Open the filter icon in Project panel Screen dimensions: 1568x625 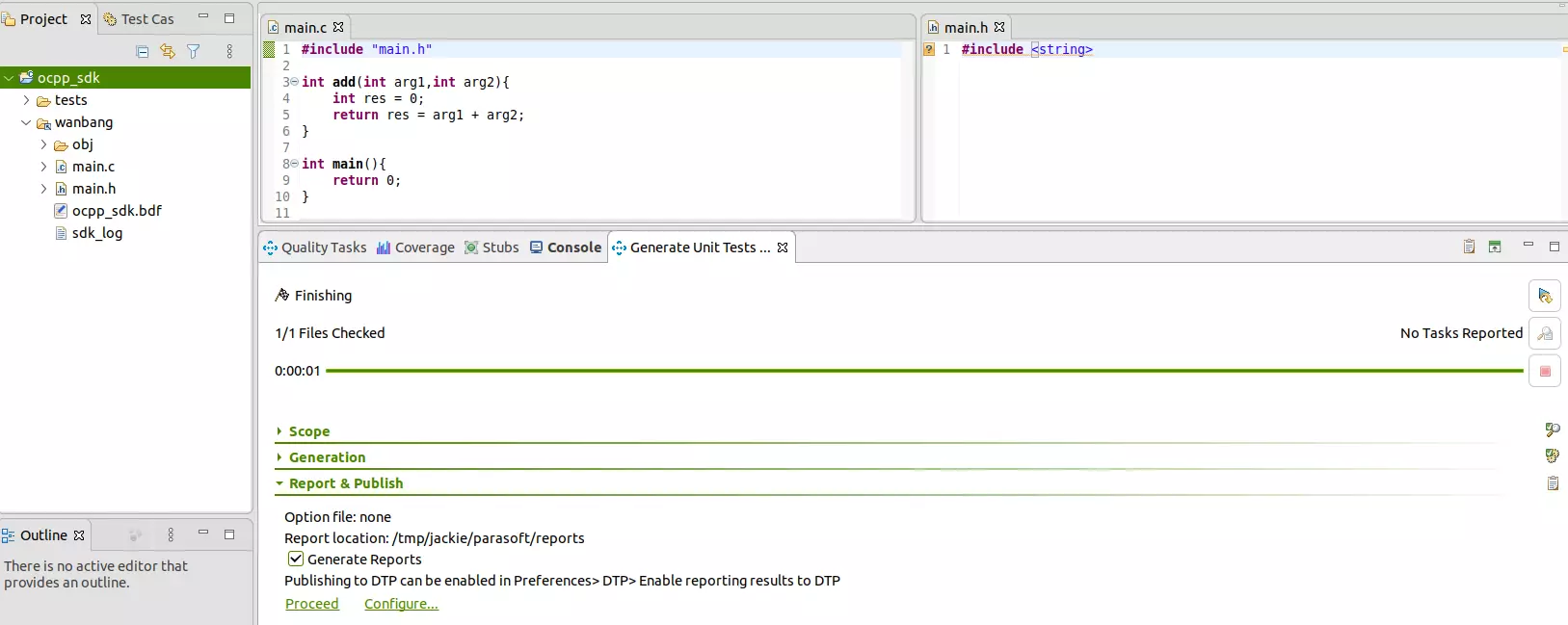194,52
